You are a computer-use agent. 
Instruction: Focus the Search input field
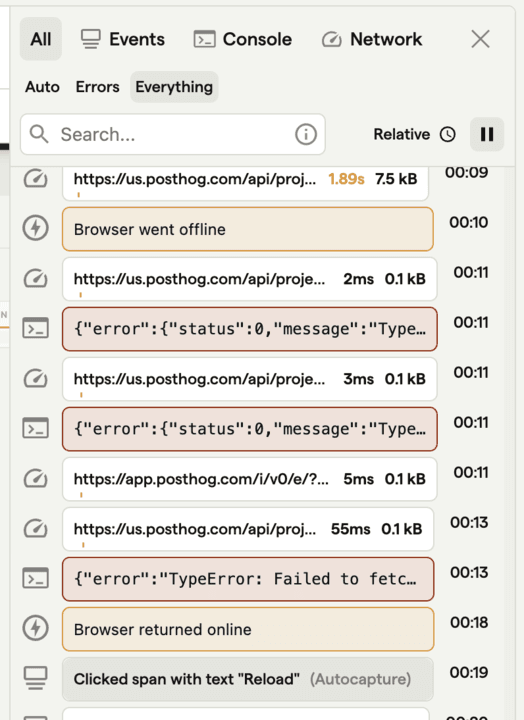(173, 135)
